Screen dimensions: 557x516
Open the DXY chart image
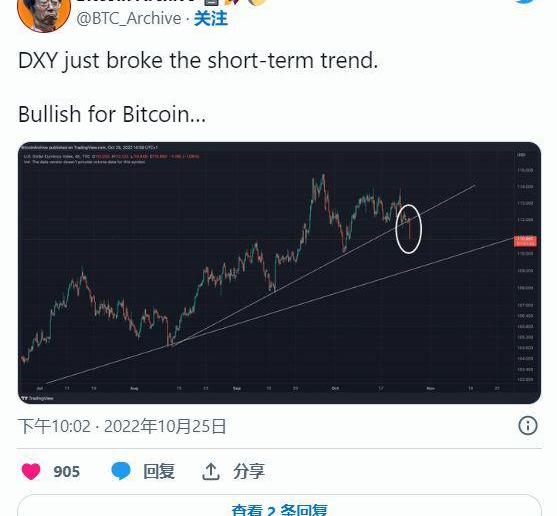click(279, 273)
